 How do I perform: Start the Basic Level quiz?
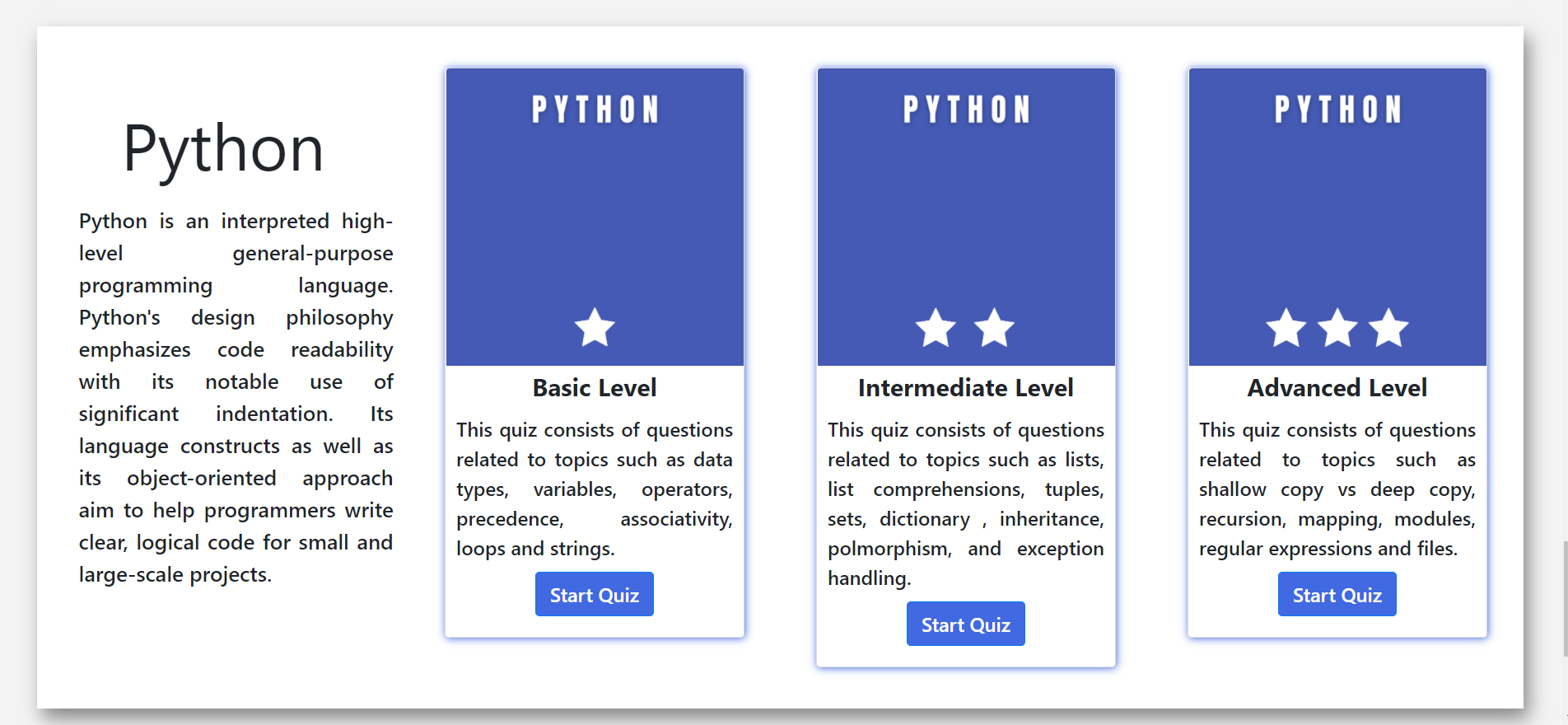[x=594, y=594]
